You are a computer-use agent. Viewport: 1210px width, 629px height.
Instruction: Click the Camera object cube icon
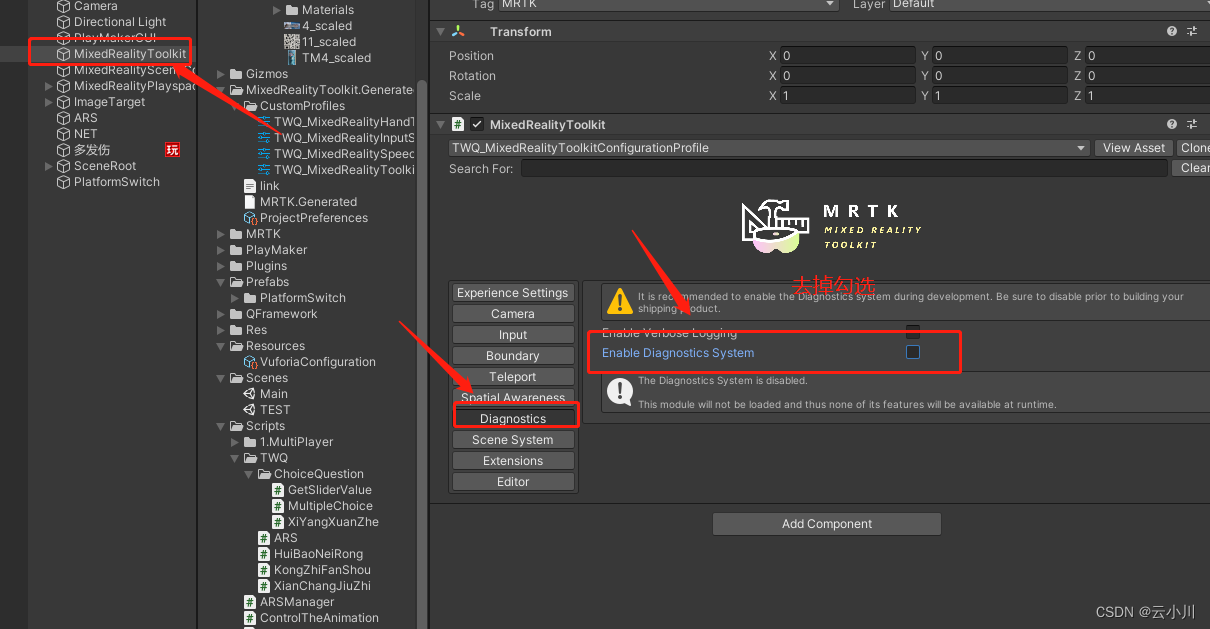click(x=63, y=6)
